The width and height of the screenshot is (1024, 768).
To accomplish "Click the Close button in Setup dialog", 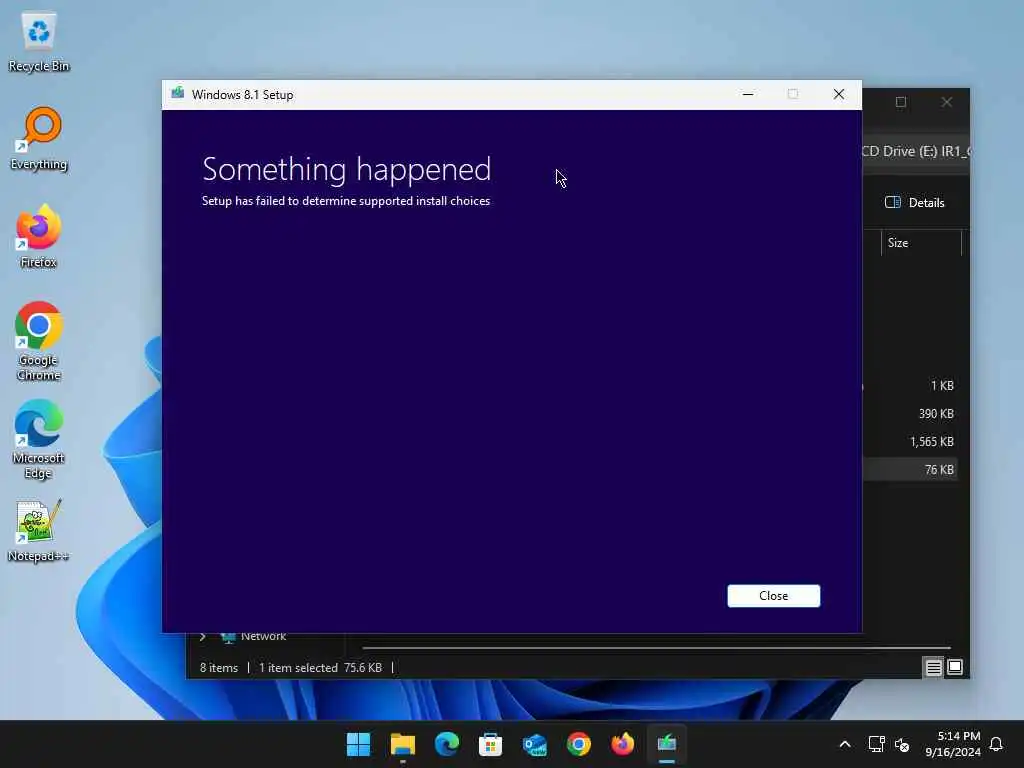I will 773,596.
